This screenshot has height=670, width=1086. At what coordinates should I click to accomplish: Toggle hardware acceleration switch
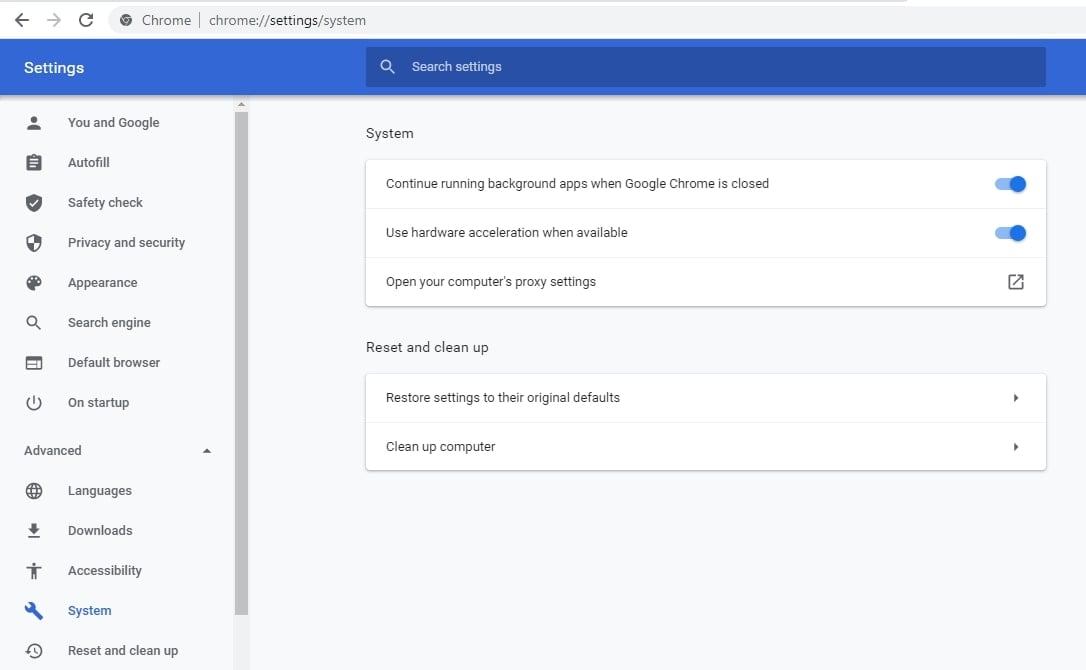pos(1010,233)
